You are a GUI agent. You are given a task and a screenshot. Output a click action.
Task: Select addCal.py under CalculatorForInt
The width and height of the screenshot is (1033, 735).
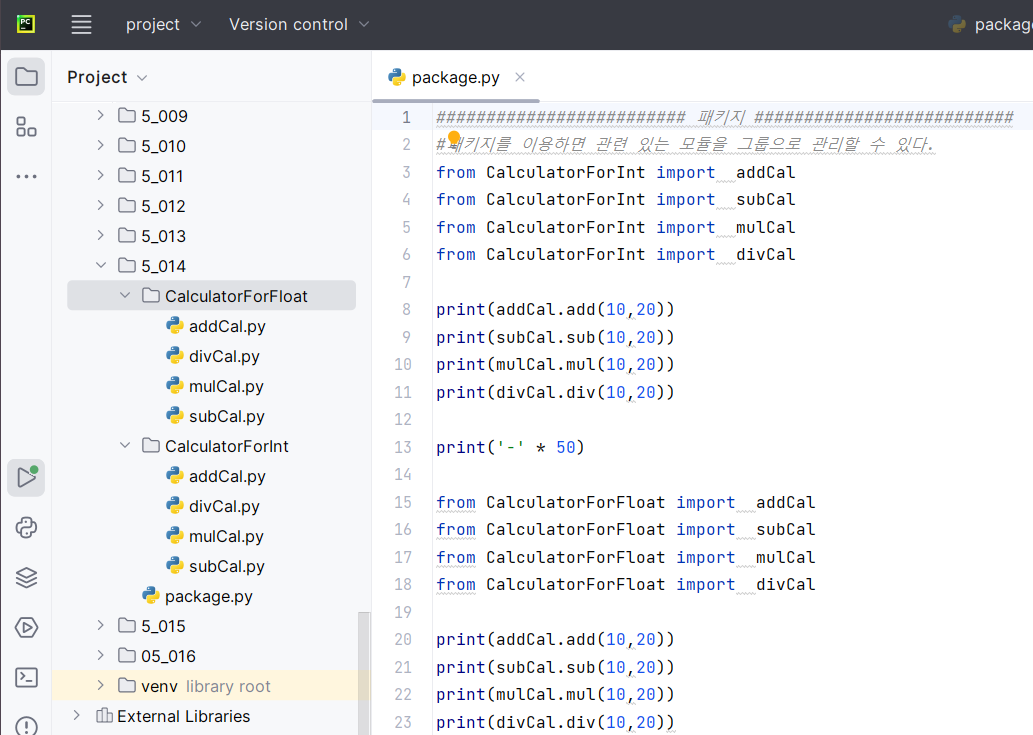pos(227,476)
